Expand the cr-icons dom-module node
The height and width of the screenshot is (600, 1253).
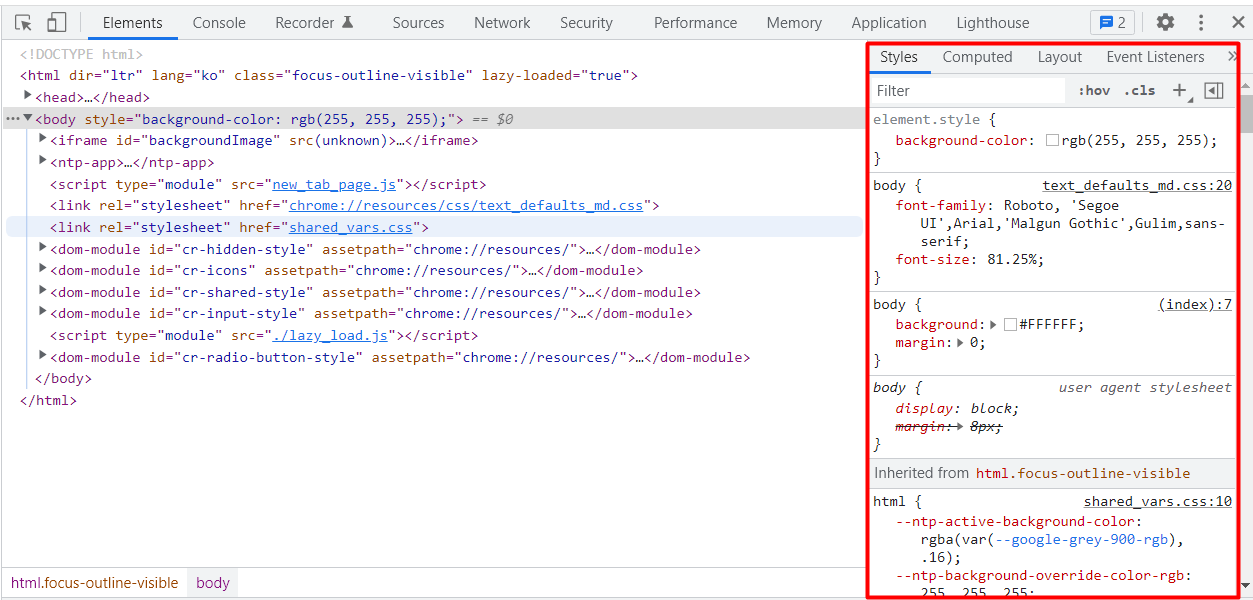coord(43,269)
